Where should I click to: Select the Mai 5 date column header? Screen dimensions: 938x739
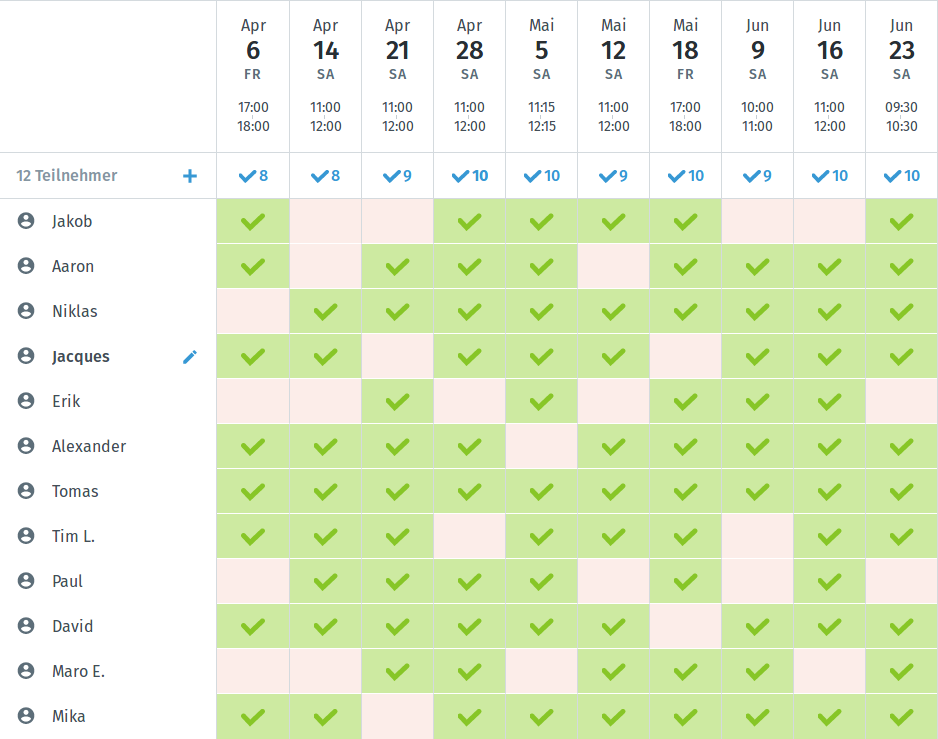click(x=542, y=76)
